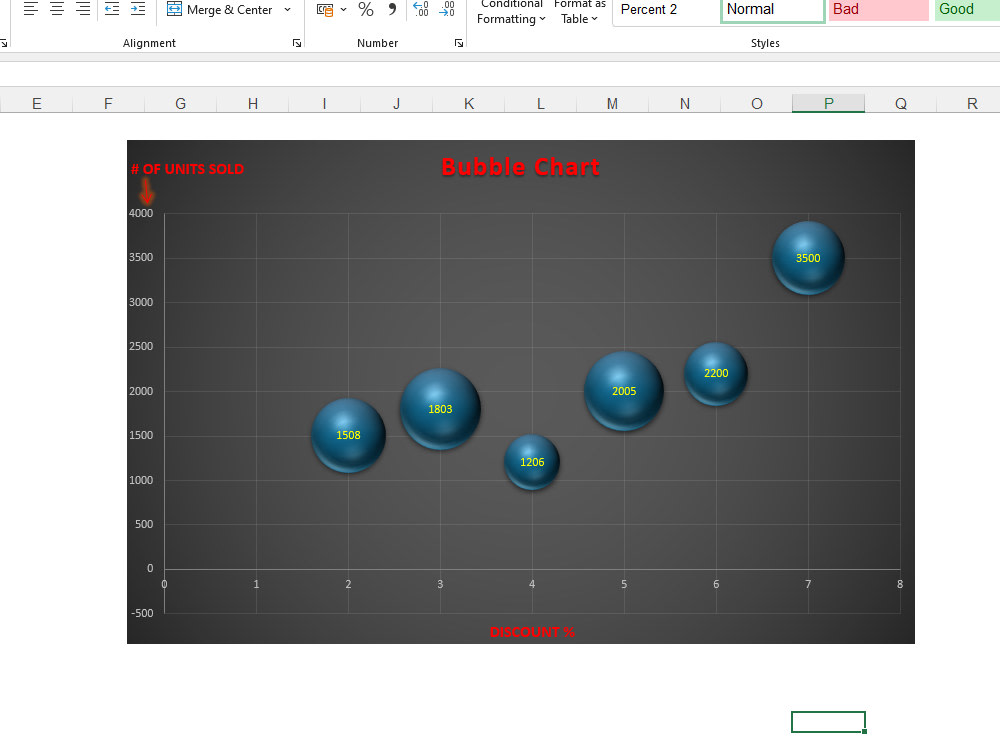Click the Decrease Indent icon

pos(112,9)
